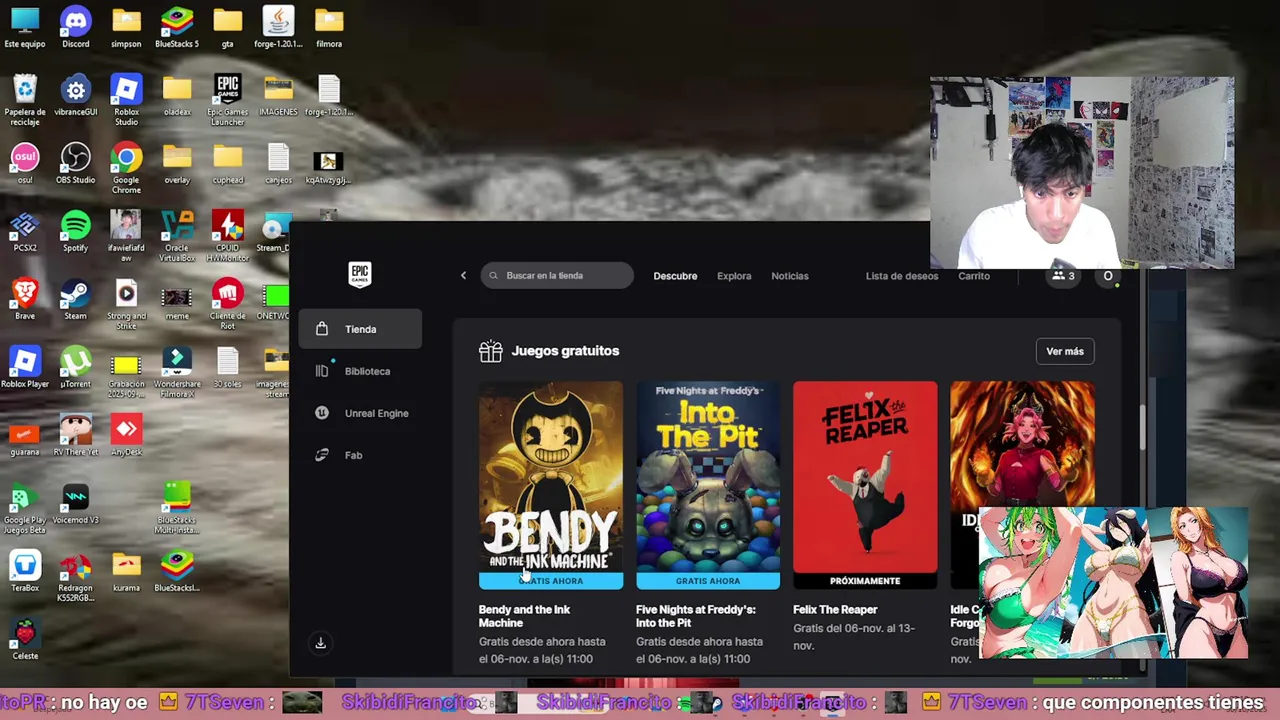Open the filmora folder on the desktop
Screen dimensions: 1280x720
[x=329, y=27]
